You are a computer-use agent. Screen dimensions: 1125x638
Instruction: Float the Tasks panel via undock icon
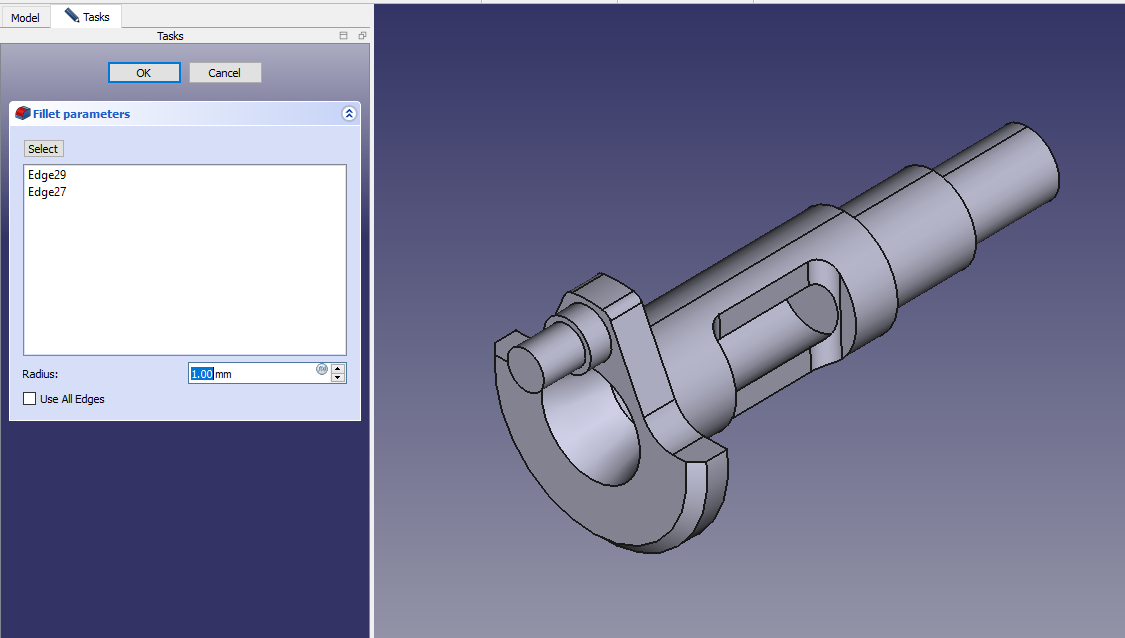(x=362, y=35)
